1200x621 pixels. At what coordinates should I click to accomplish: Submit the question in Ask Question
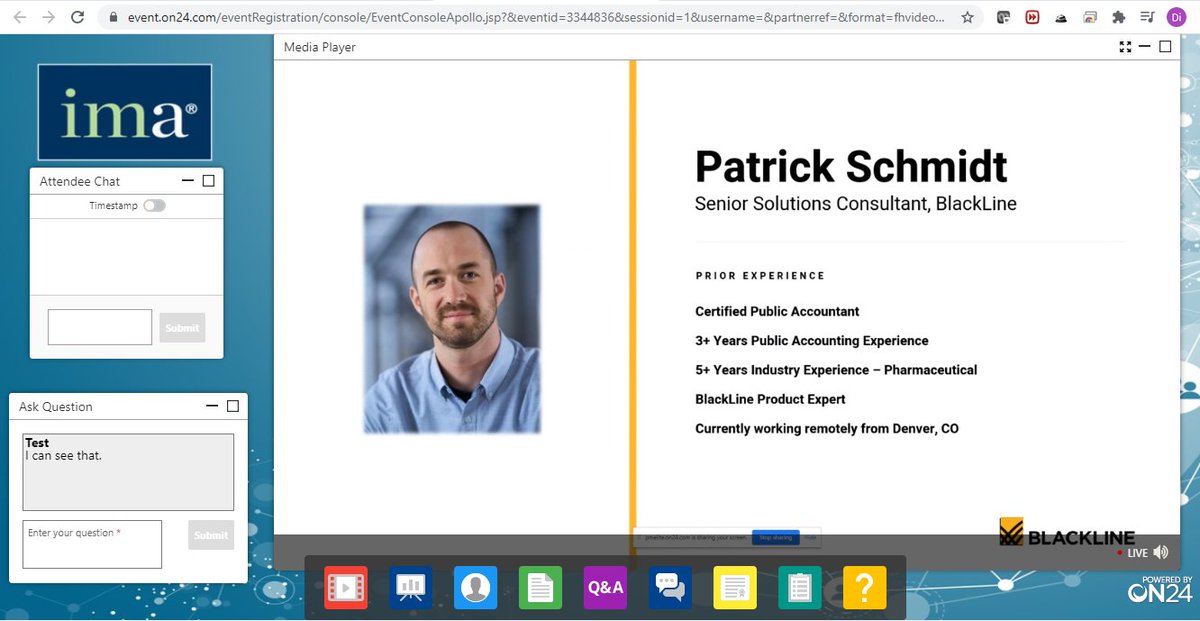pyautogui.click(x=211, y=535)
